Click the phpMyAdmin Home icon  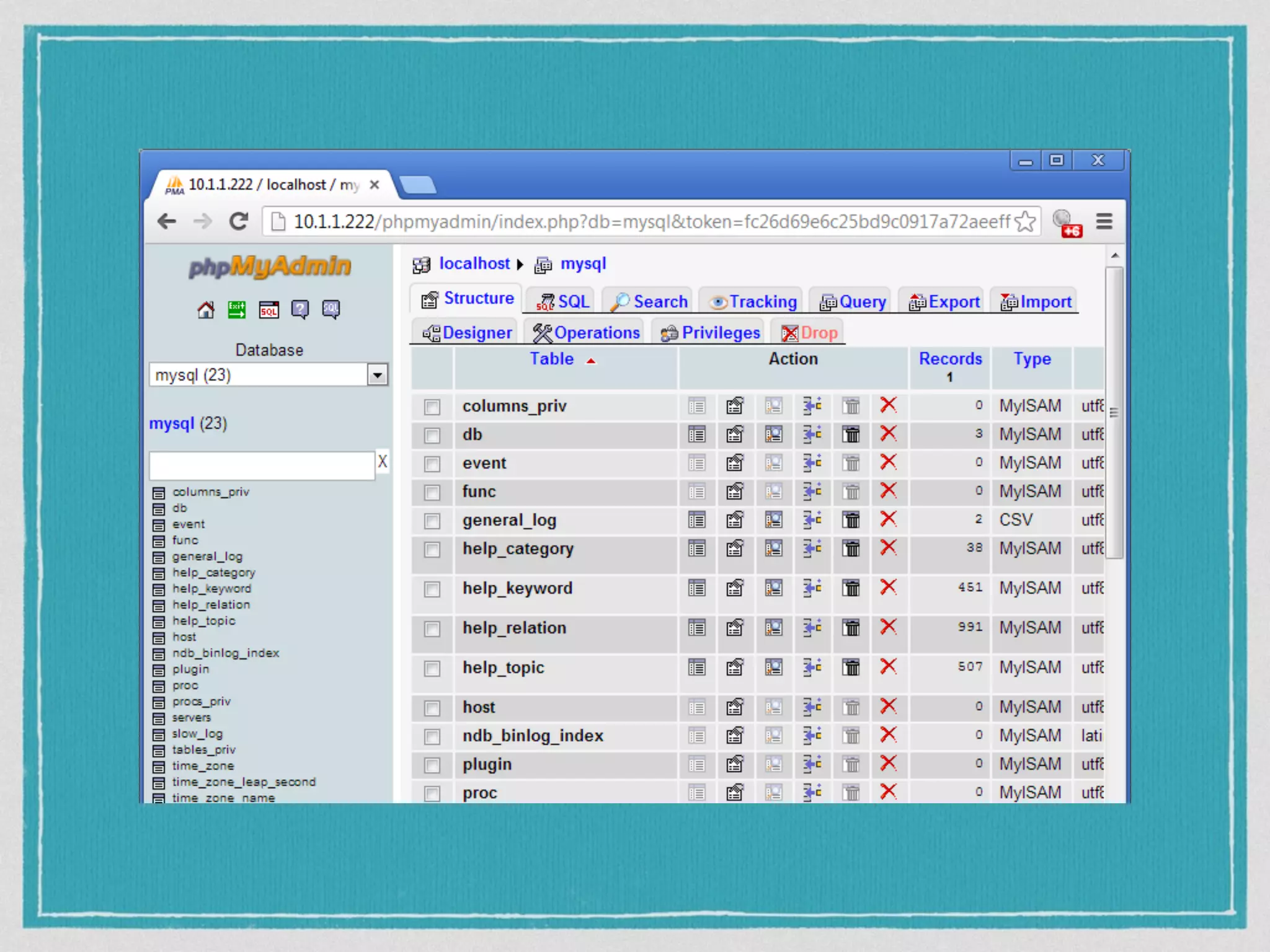coord(206,309)
